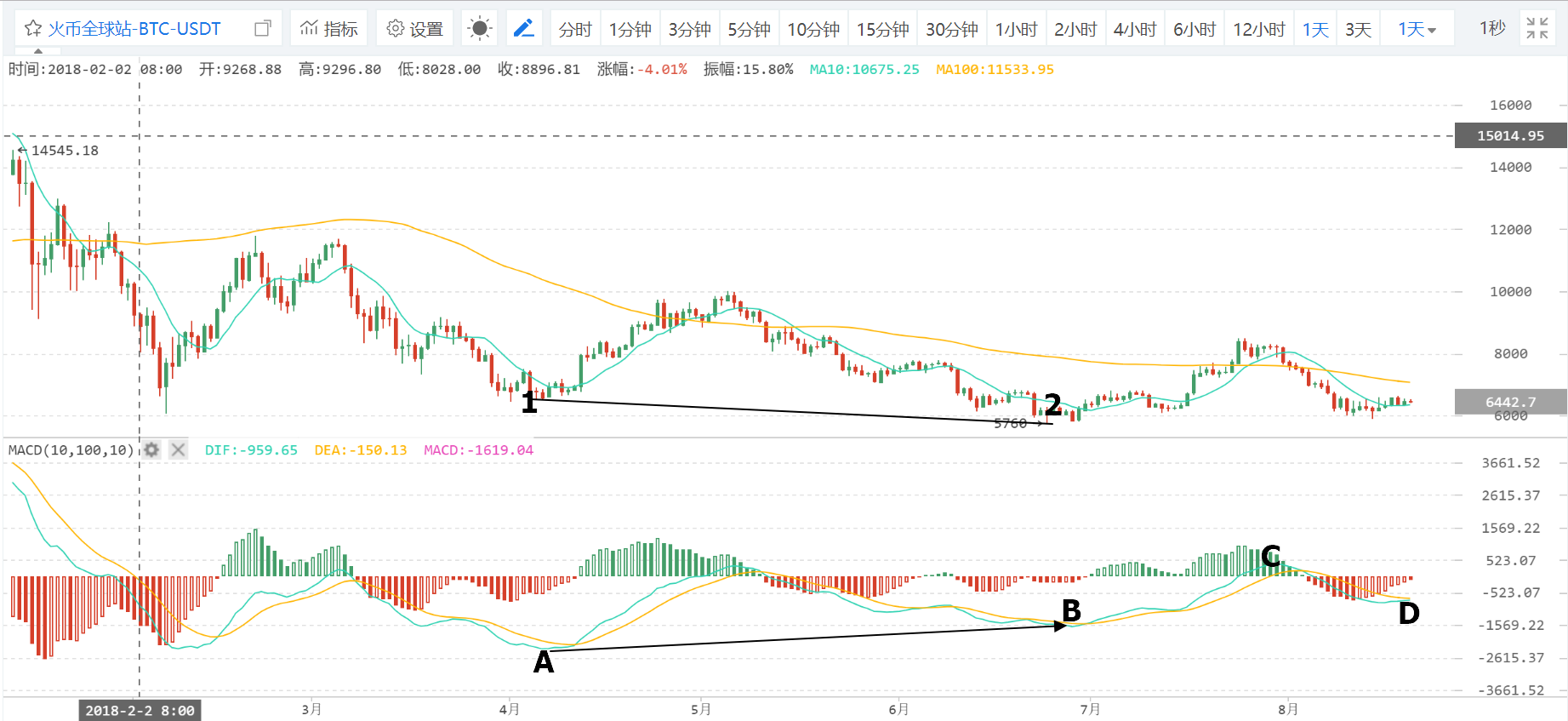Remove the MACD indicator with X
The image size is (1568, 721).
click(x=178, y=449)
